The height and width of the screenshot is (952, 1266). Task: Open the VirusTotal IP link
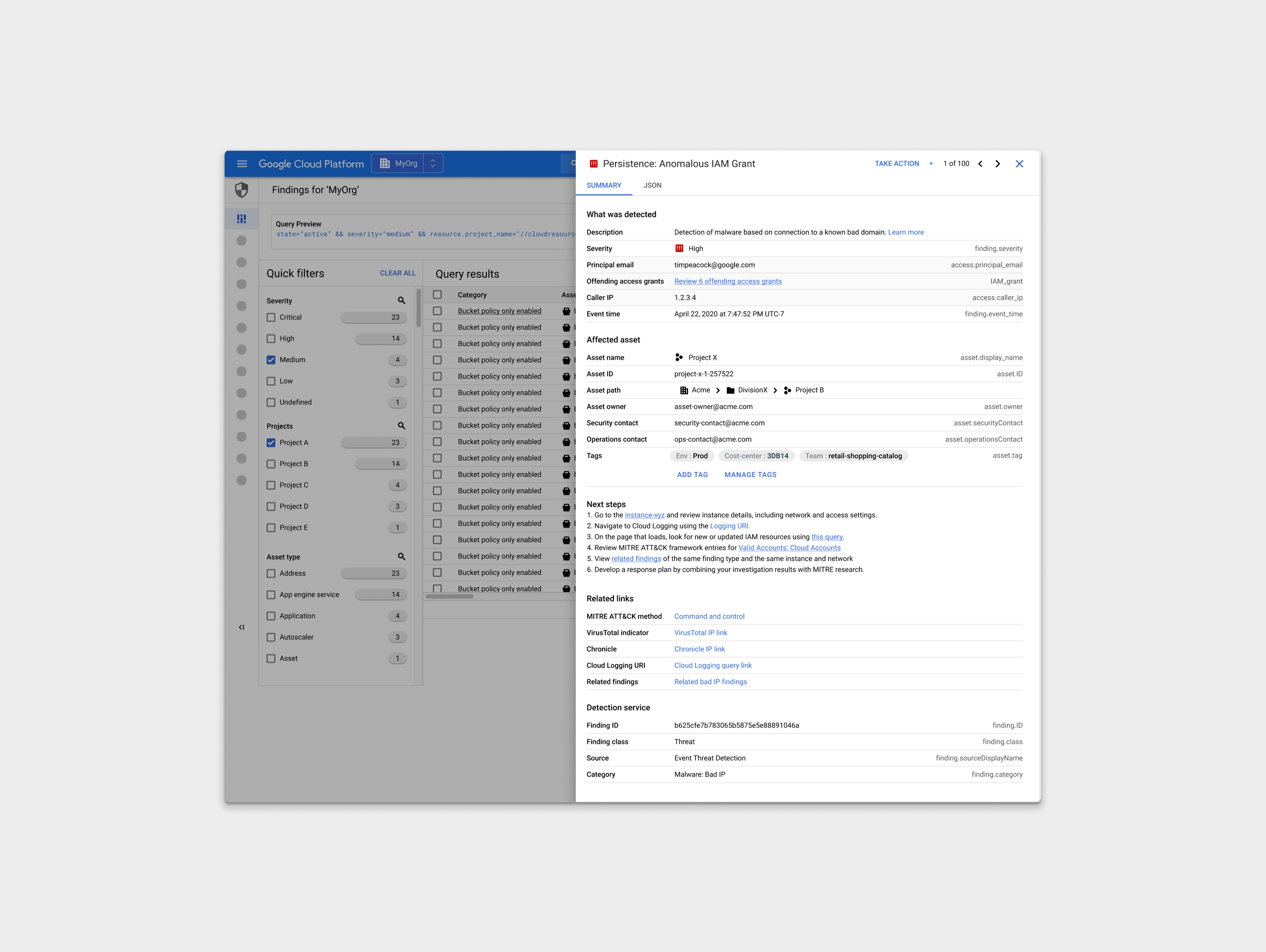point(701,633)
